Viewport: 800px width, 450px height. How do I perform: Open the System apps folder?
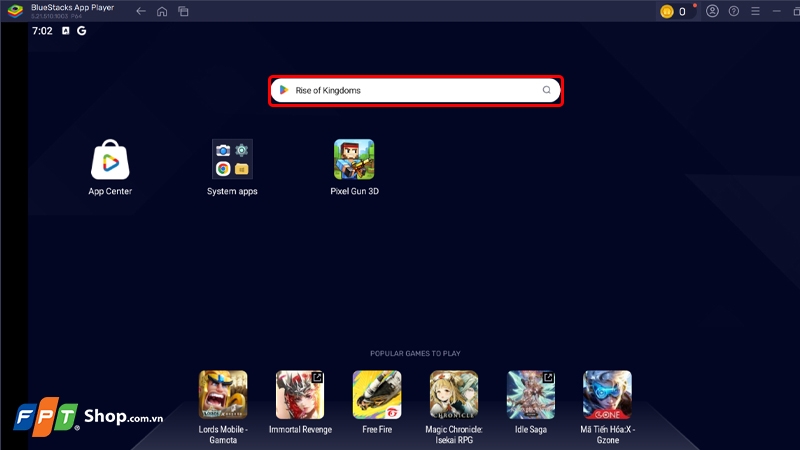232,159
